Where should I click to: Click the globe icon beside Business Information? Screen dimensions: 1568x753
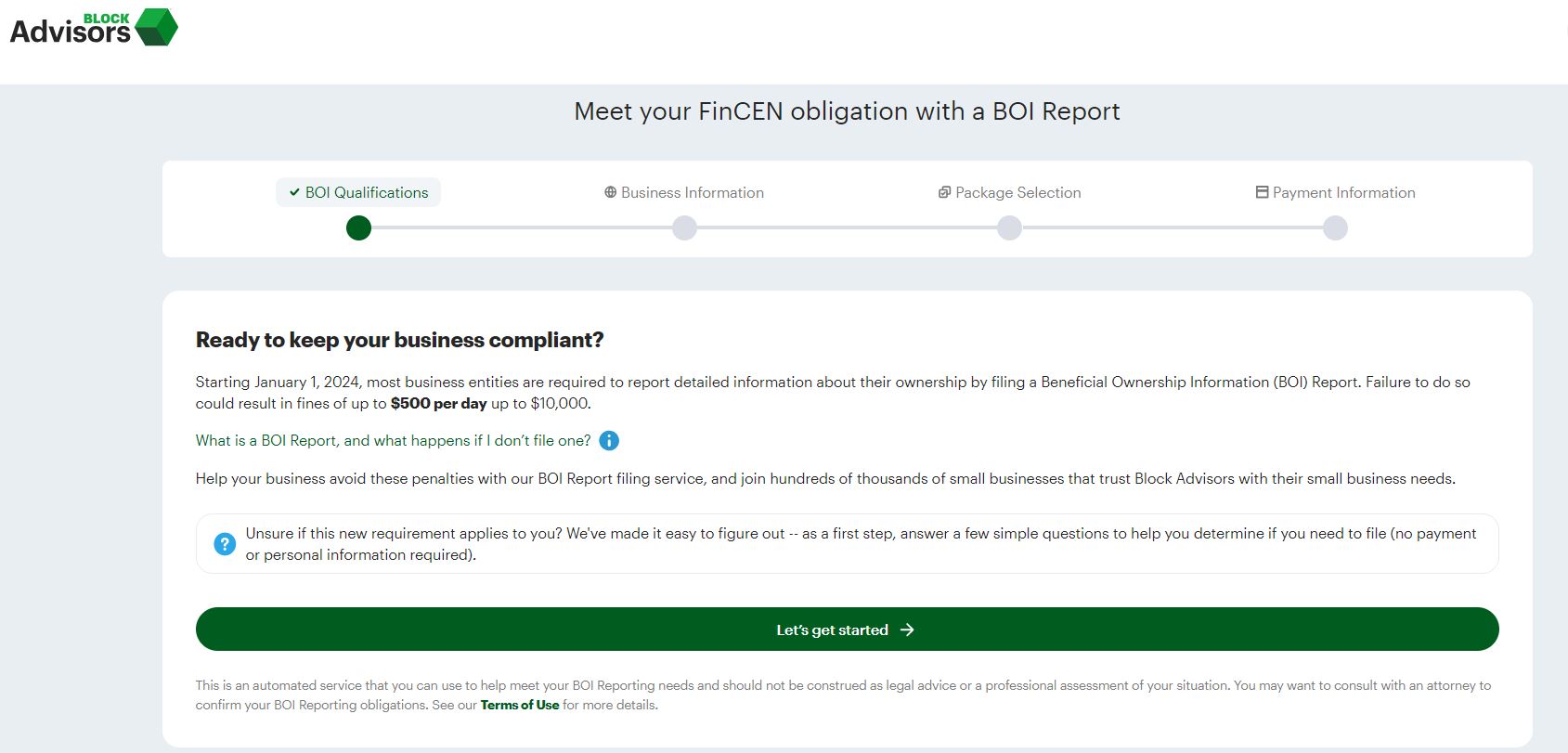click(610, 192)
